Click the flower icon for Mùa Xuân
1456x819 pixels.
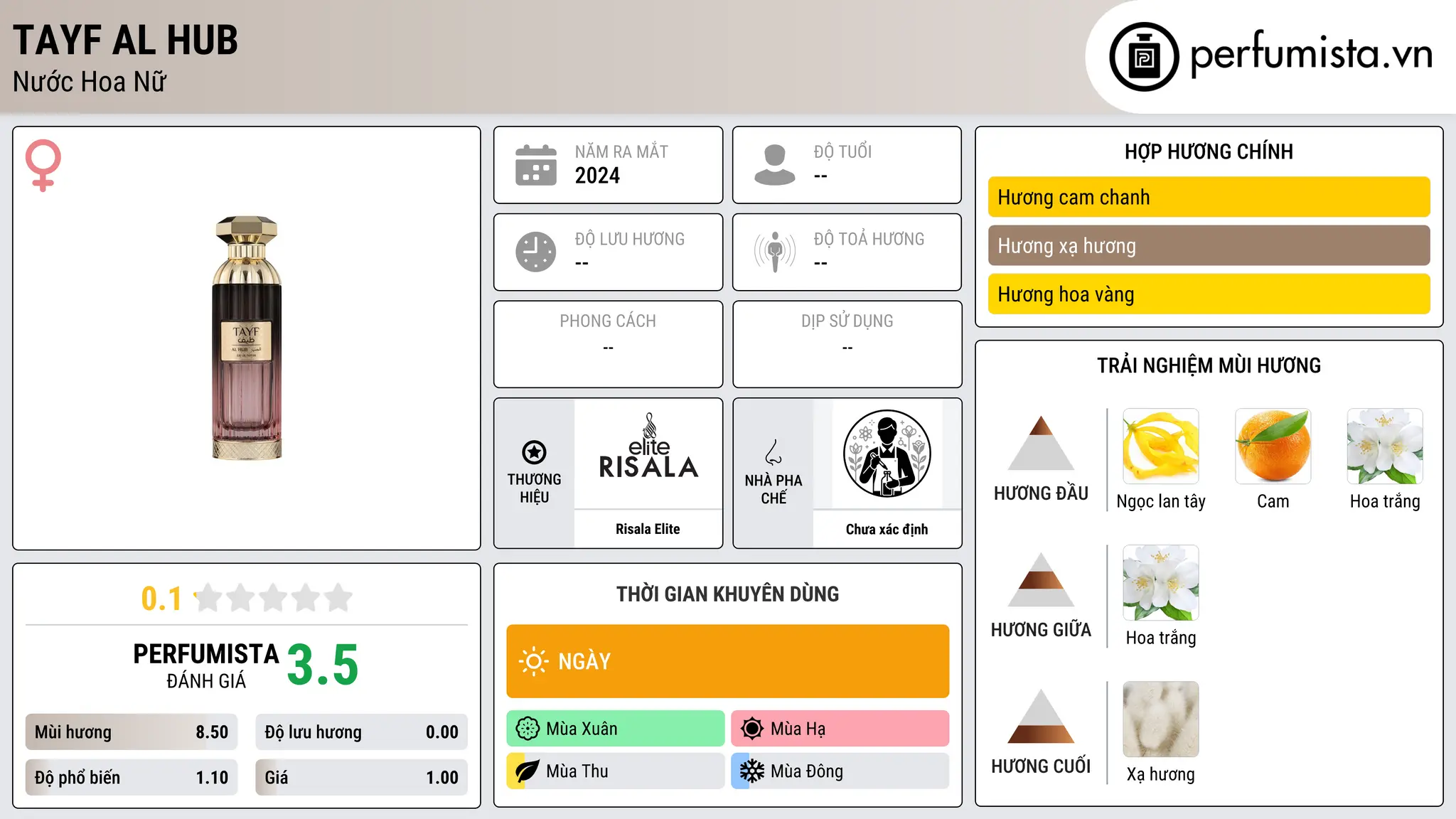528,729
